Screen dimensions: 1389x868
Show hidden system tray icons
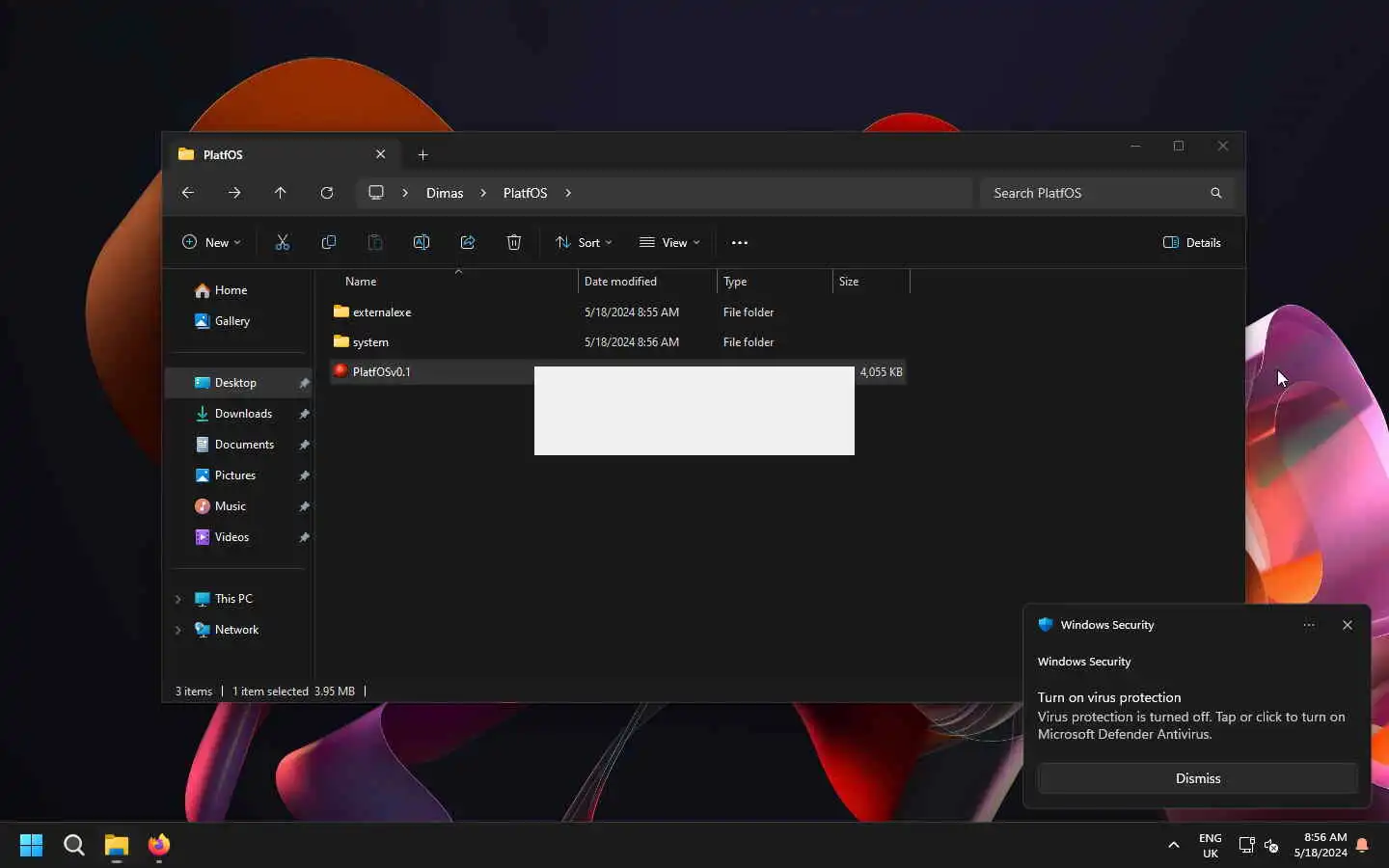pyautogui.click(x=1174, y=846)
